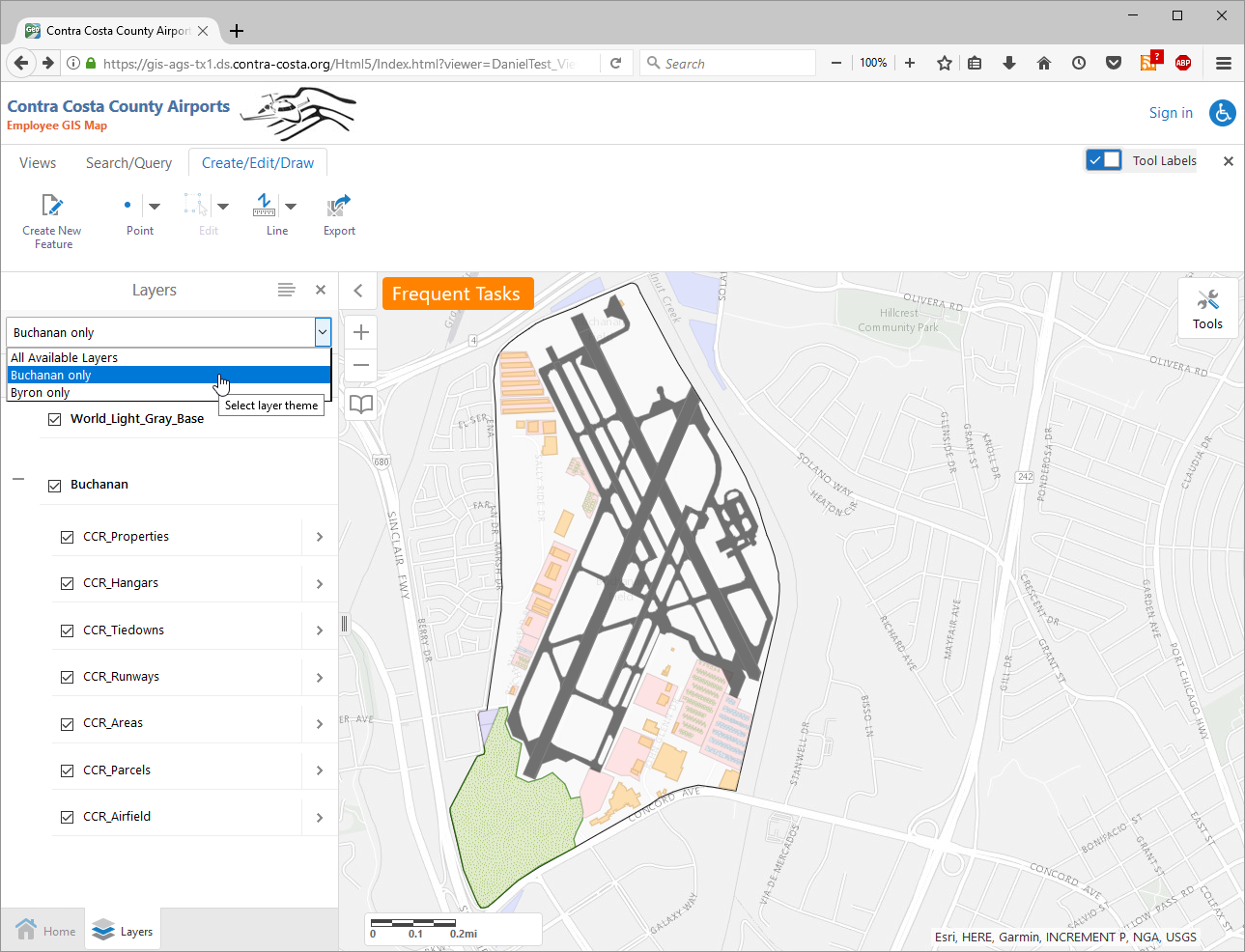Click the Frequent Tasks button
Screen dimensions: 1245x952
456,294
